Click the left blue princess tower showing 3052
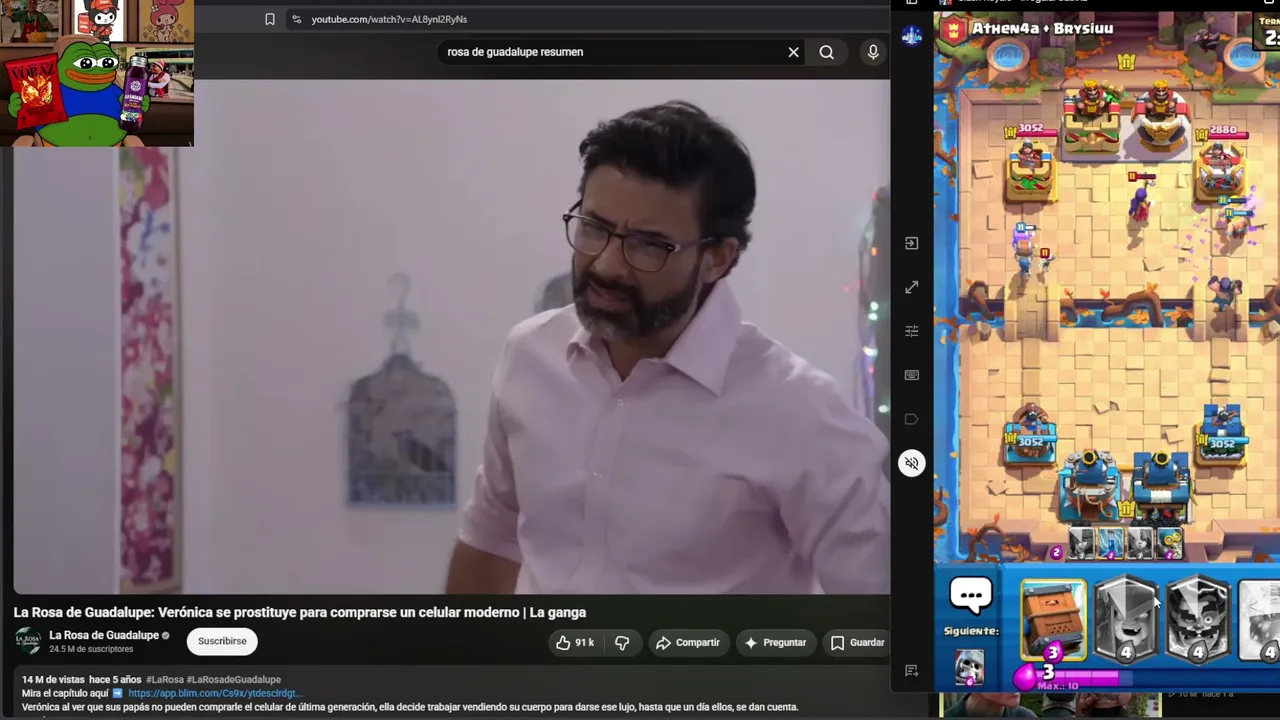1280x720 pixels. [x=1030, y=435]
